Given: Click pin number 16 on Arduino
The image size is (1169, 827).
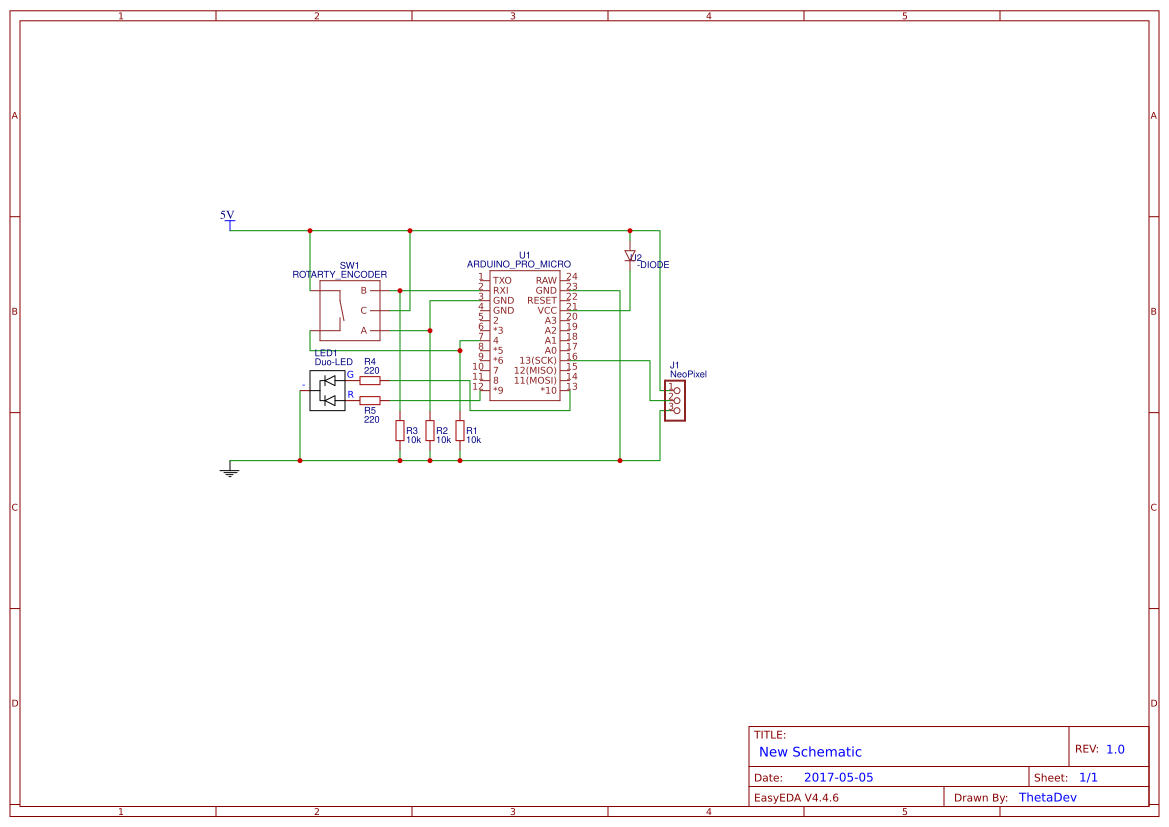Looking at the screenshot, I should (572, 357).
